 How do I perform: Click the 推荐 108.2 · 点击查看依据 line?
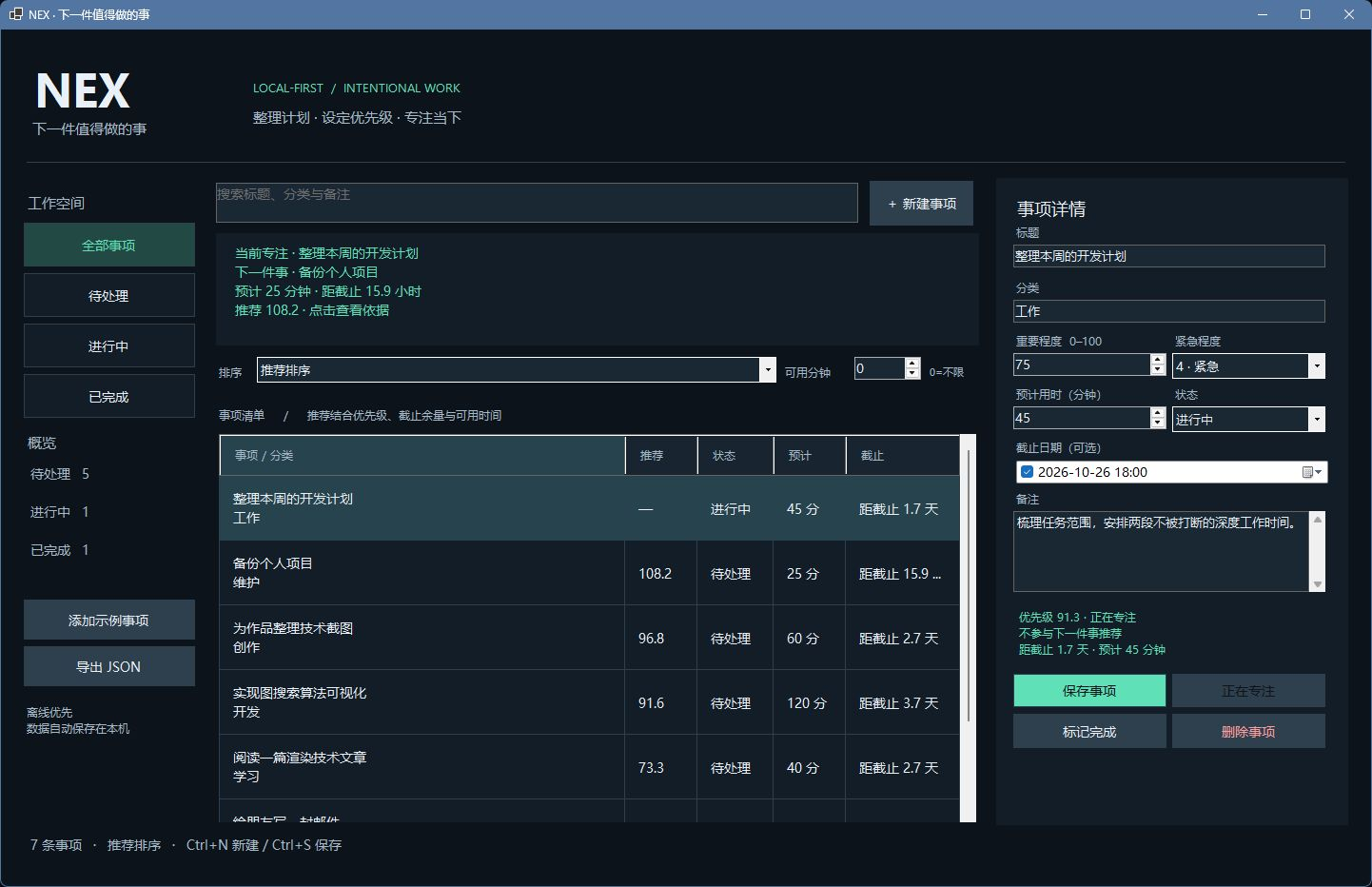(312, 310)
